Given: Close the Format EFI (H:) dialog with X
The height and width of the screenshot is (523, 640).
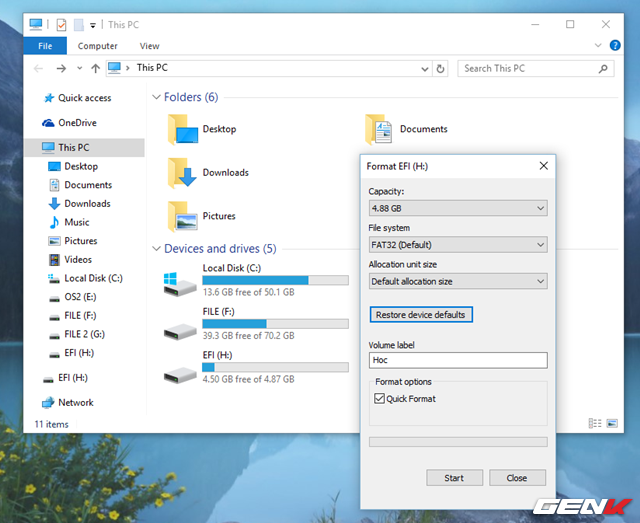Looking at the screenshot, I should [x=544, y=166].
